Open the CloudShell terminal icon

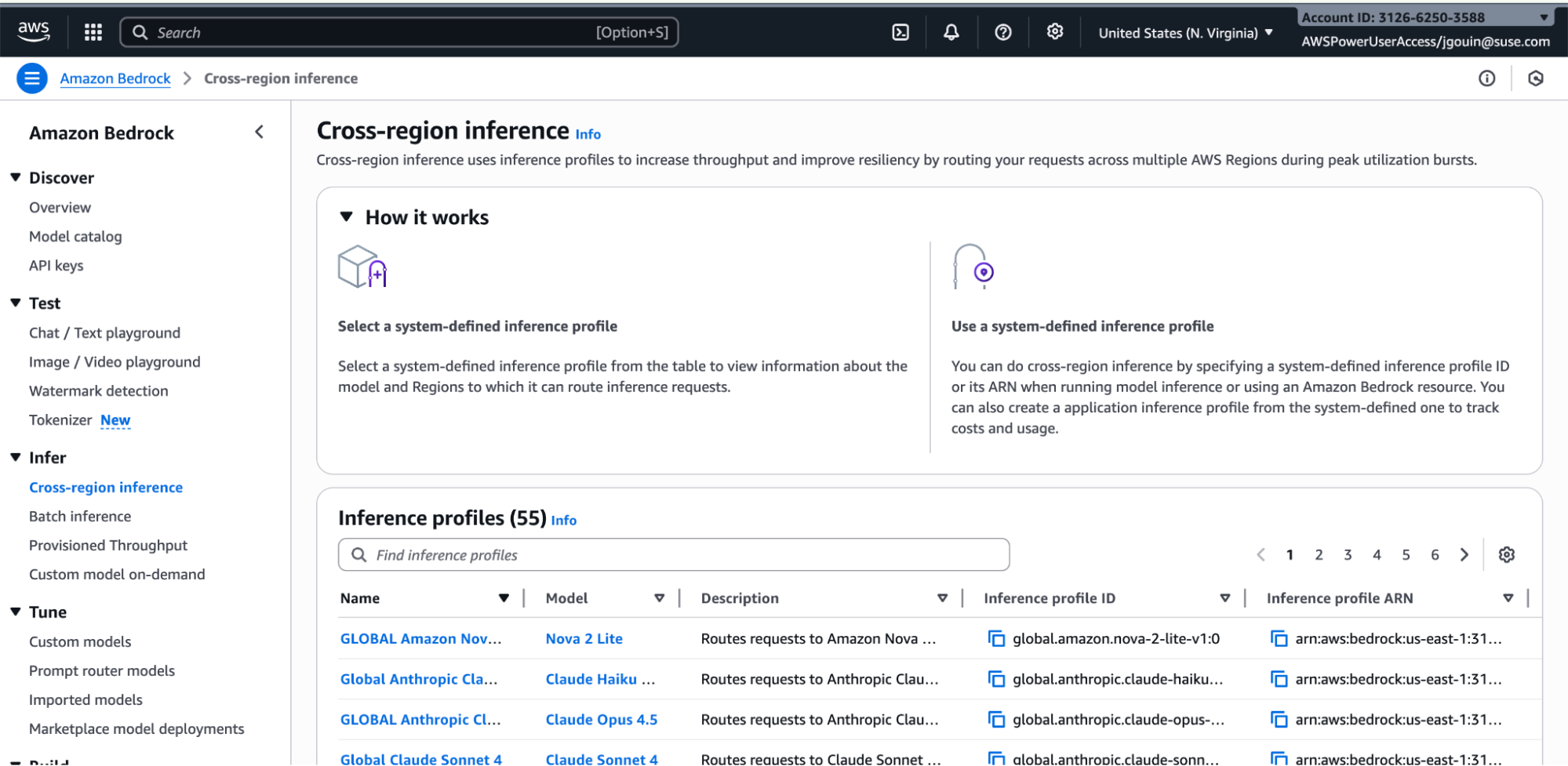click(900, 32)
